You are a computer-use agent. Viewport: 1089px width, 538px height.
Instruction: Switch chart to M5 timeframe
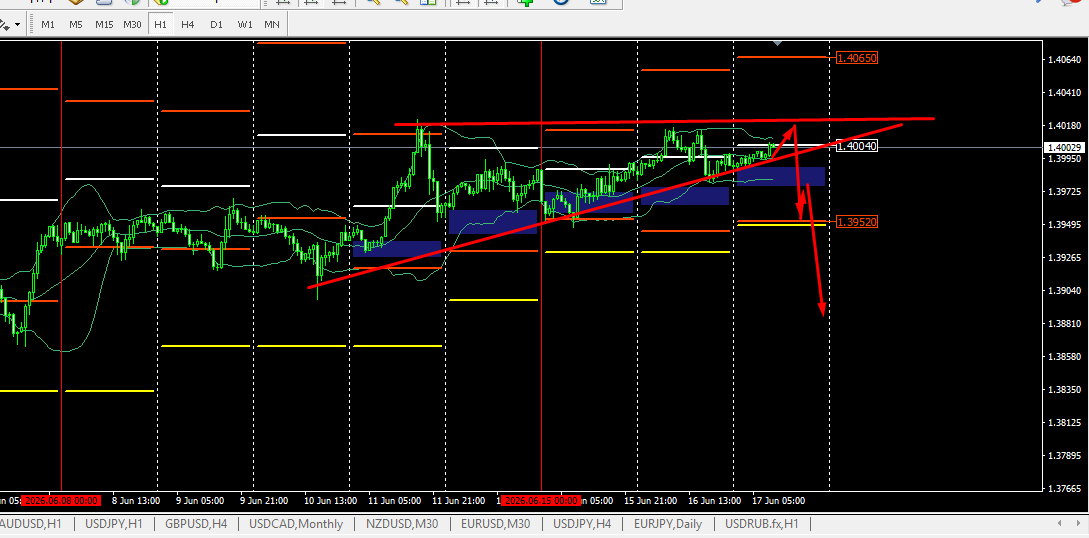click(x=76, y=24)
